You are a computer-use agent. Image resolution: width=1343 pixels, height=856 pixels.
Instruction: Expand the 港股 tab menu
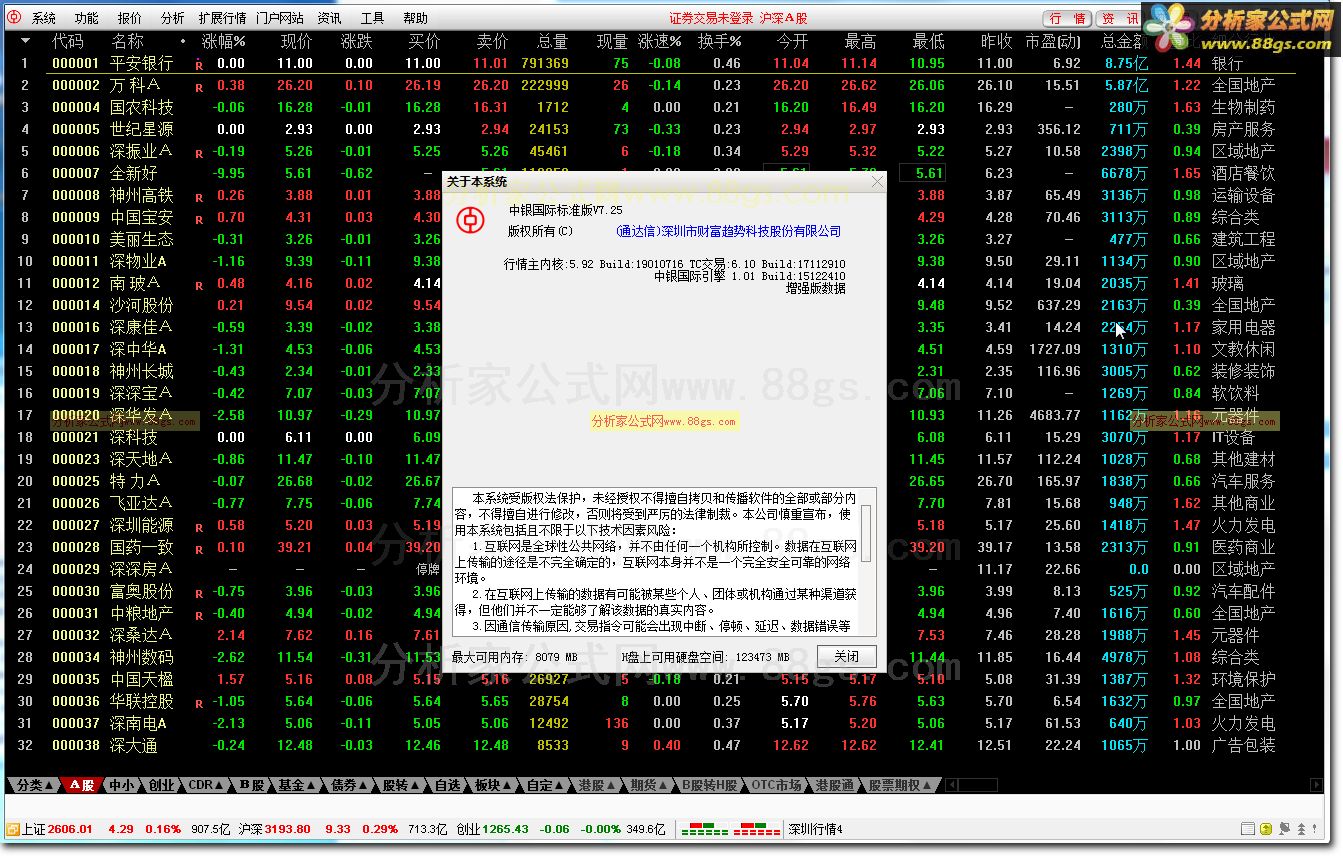[x=597, y=785]
